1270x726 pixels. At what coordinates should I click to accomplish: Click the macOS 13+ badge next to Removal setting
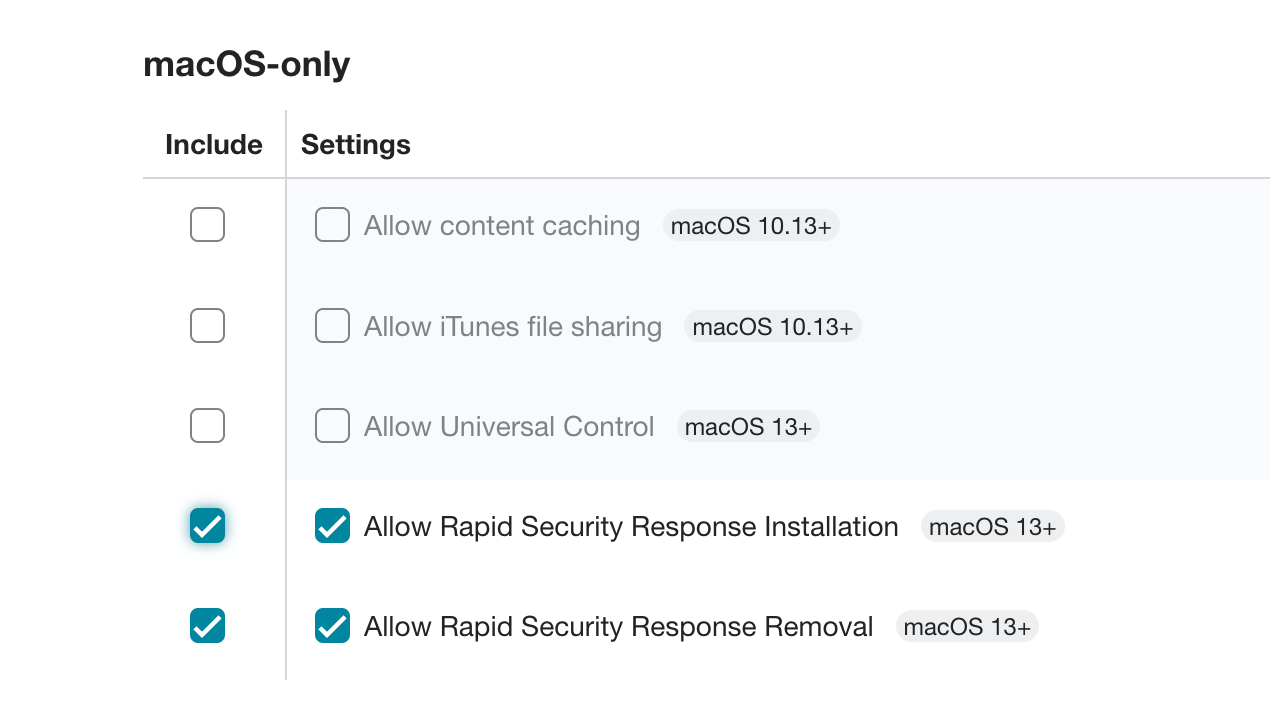pyautogui.click(x=966, y=626)
